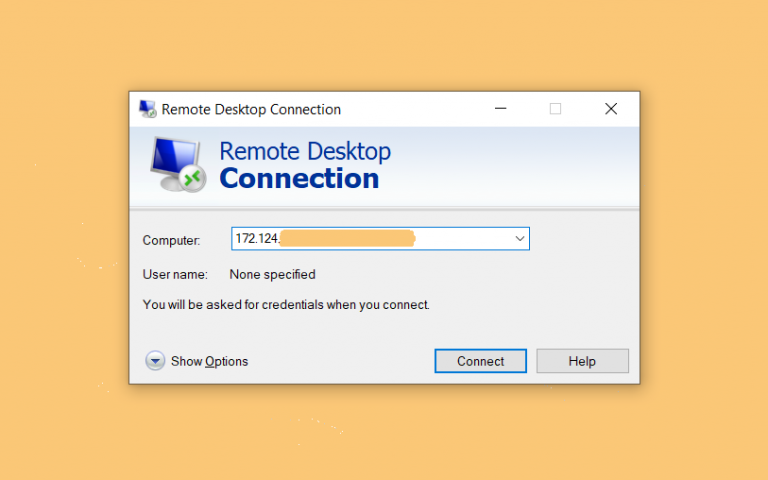This screenshot has width=768, height=480.
Task: Click the Connect button
Action: click(x=480, y=361)
